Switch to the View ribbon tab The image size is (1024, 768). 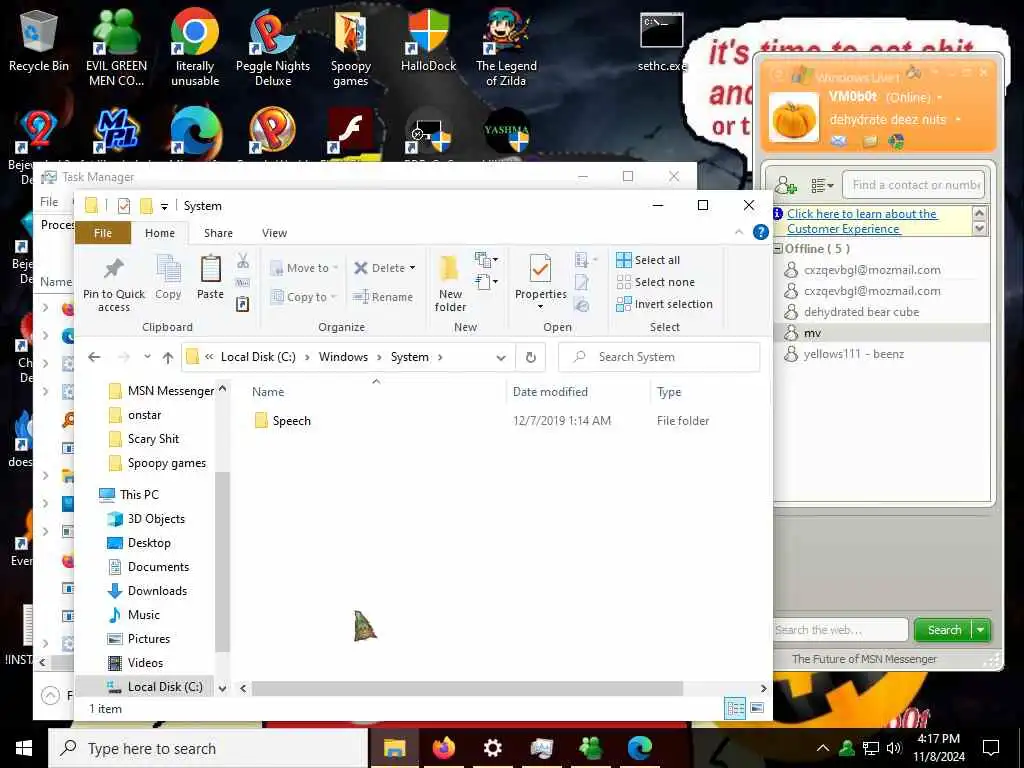click(x=274, y=233)
